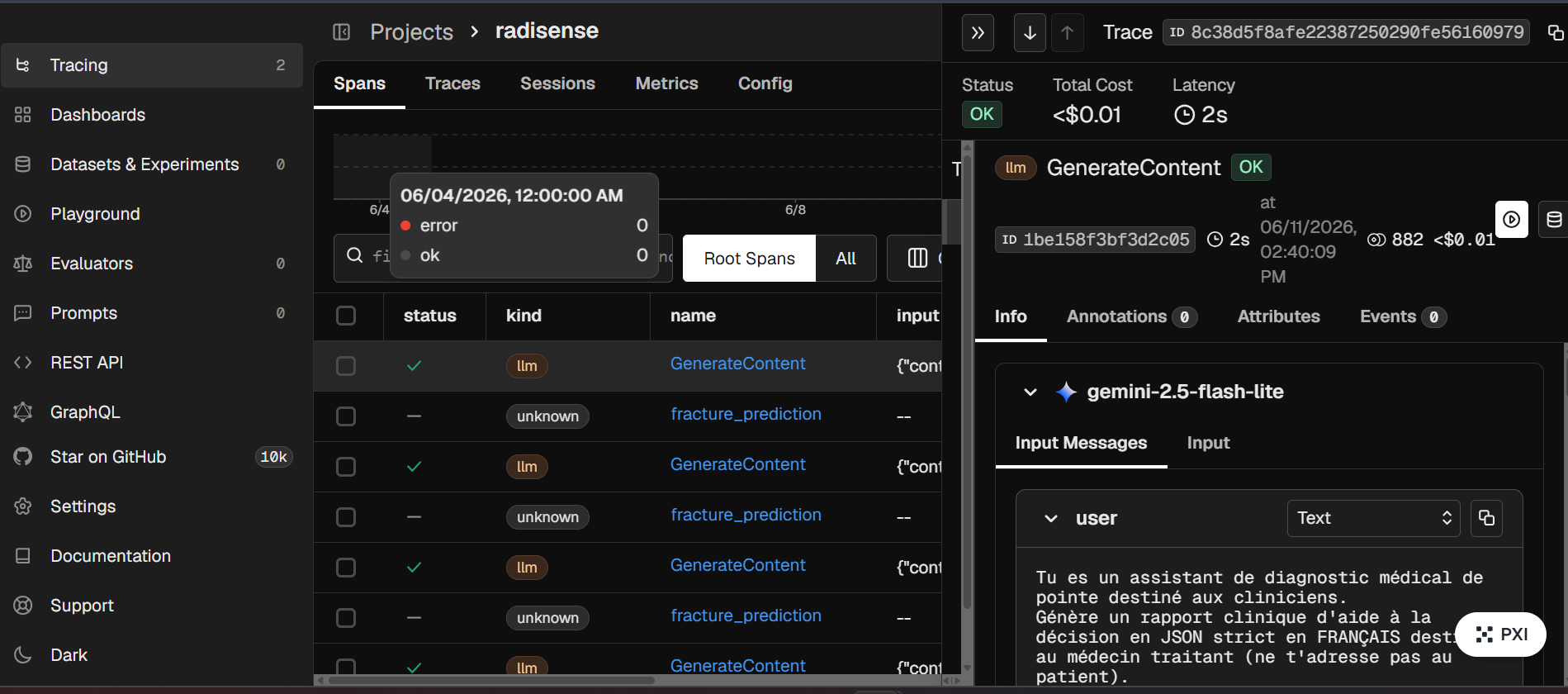Open first GenerateContent span link
Viewport: 1568px width, 694px height.
737,364
